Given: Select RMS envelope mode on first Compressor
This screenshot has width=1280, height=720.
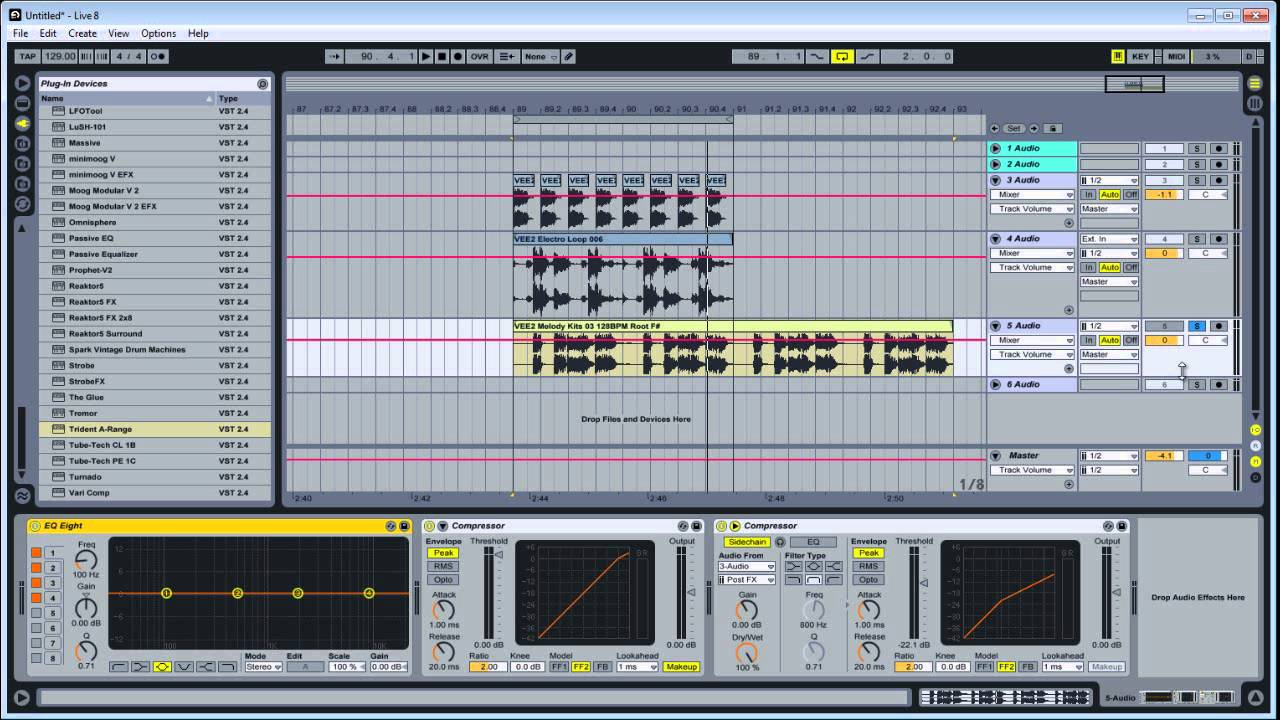Looking at the screenshot, I should 443,566.
